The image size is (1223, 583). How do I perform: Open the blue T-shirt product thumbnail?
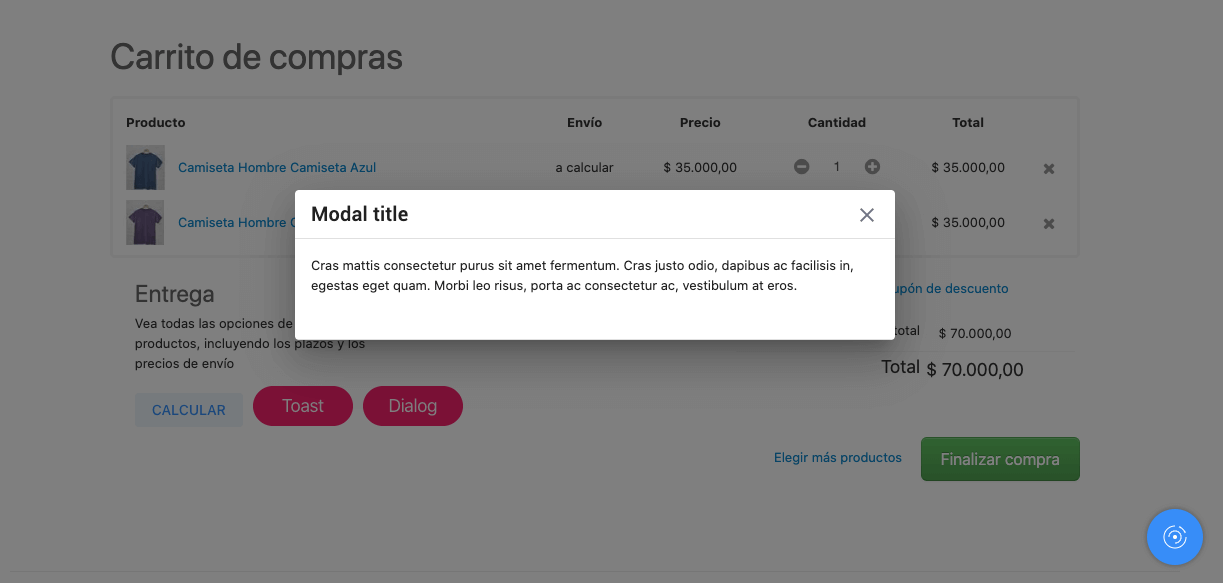[x=145, y=168]
